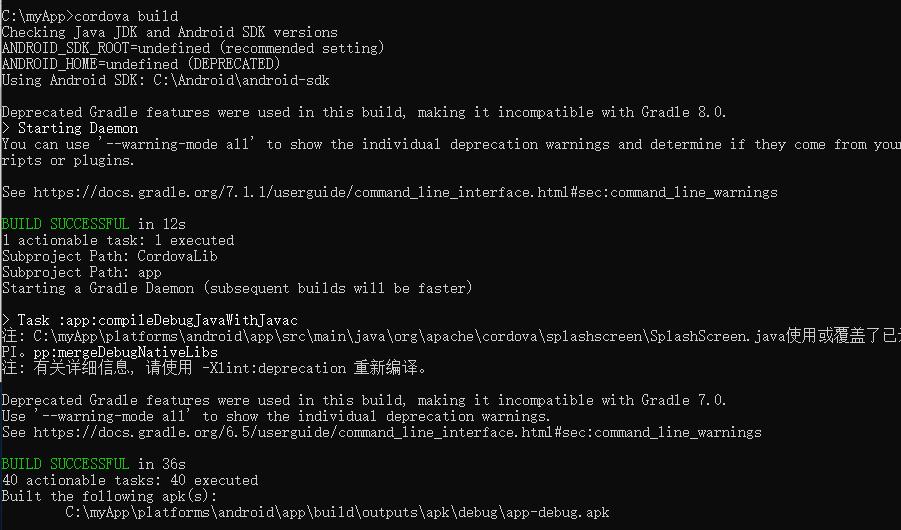Click 'BUILD SUCCESSFUL in 12s' message
Screen dimensions: 901x530
click(x=93, y=224)
